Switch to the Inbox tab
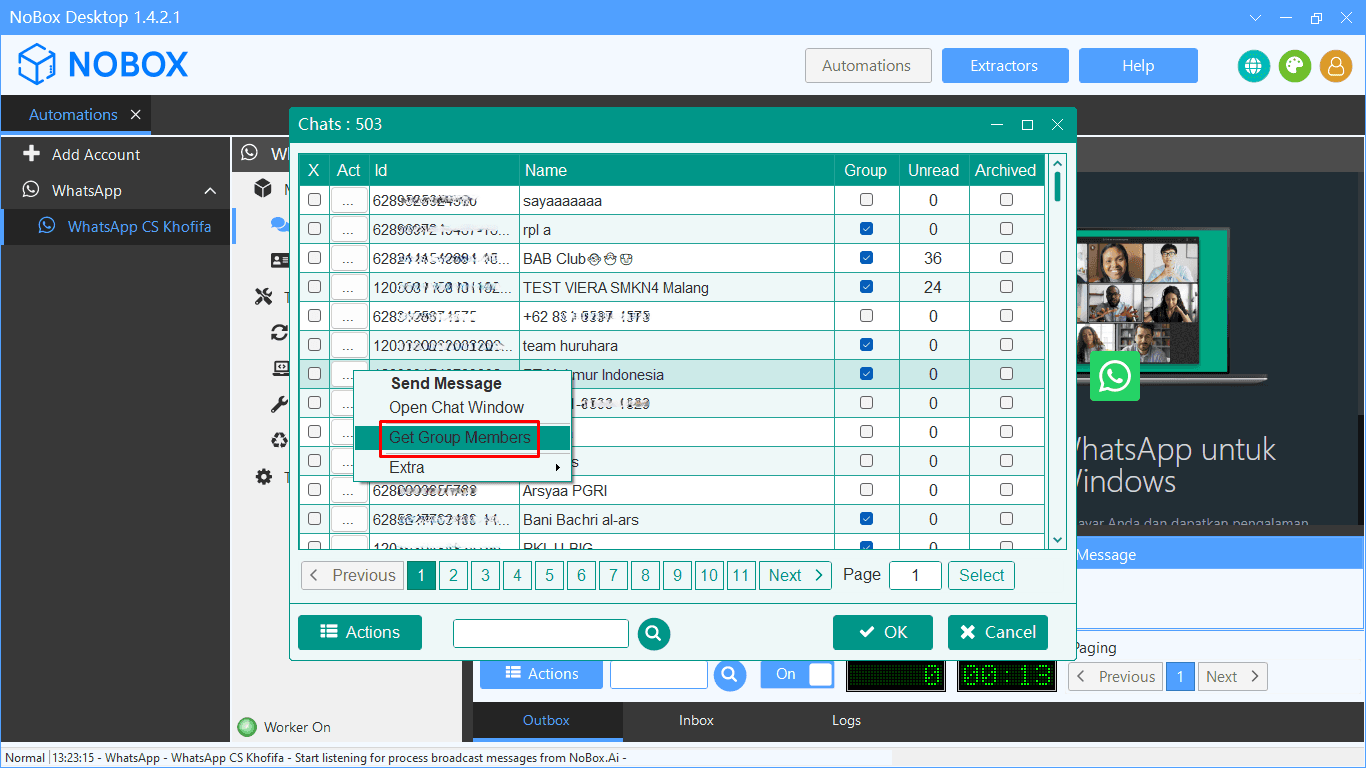This screenshot has height=768, width=1366. (x=696, y=720)
